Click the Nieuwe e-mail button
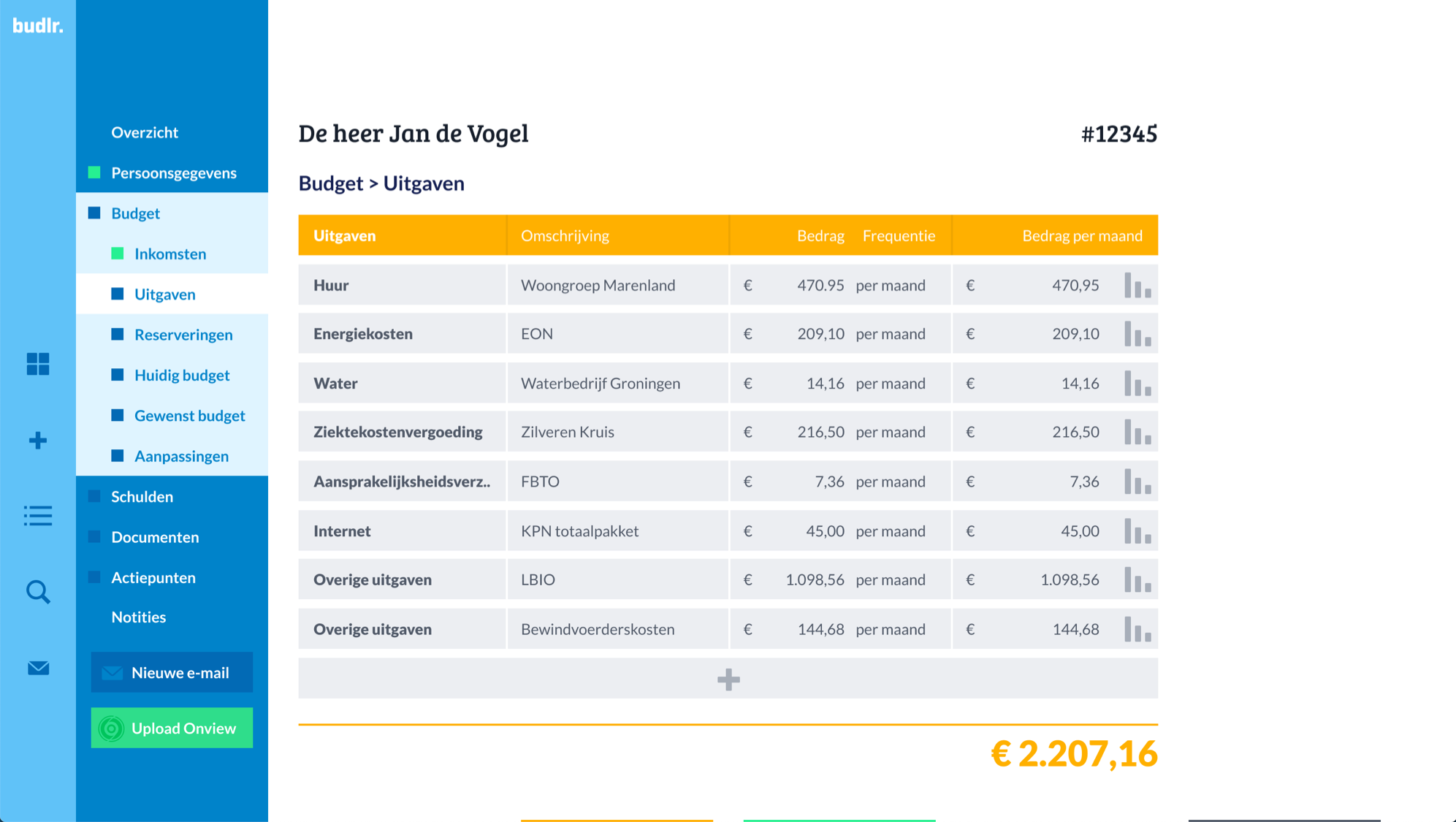The height and width of the screenshot is (822, 1456). pyautogui.click(x=172, y=672)
